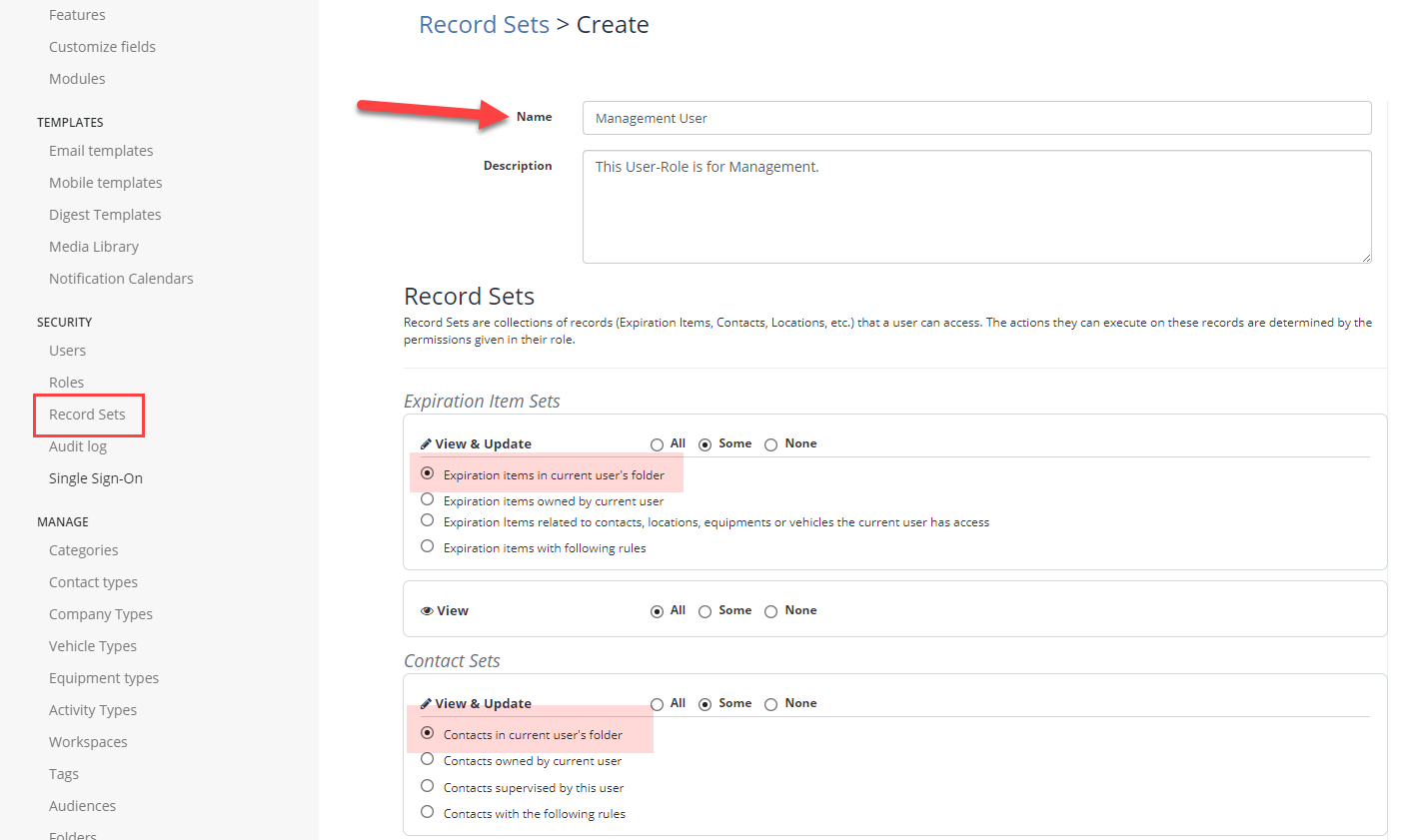Select None for Expiration View row
The width and height of the screenshot is (1415, 840).
pyautogui.click(x=770, y=611)
